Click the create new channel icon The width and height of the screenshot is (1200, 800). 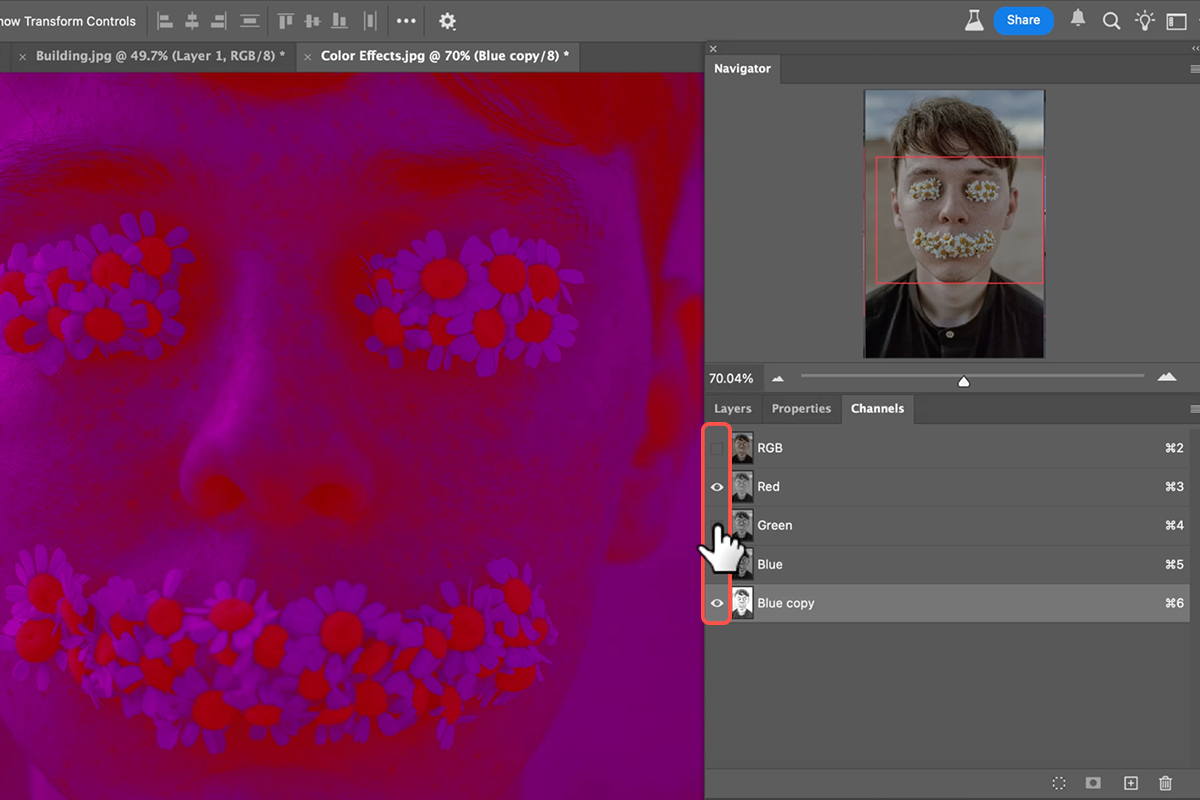pyautogui.click(x=1130, y=783)
